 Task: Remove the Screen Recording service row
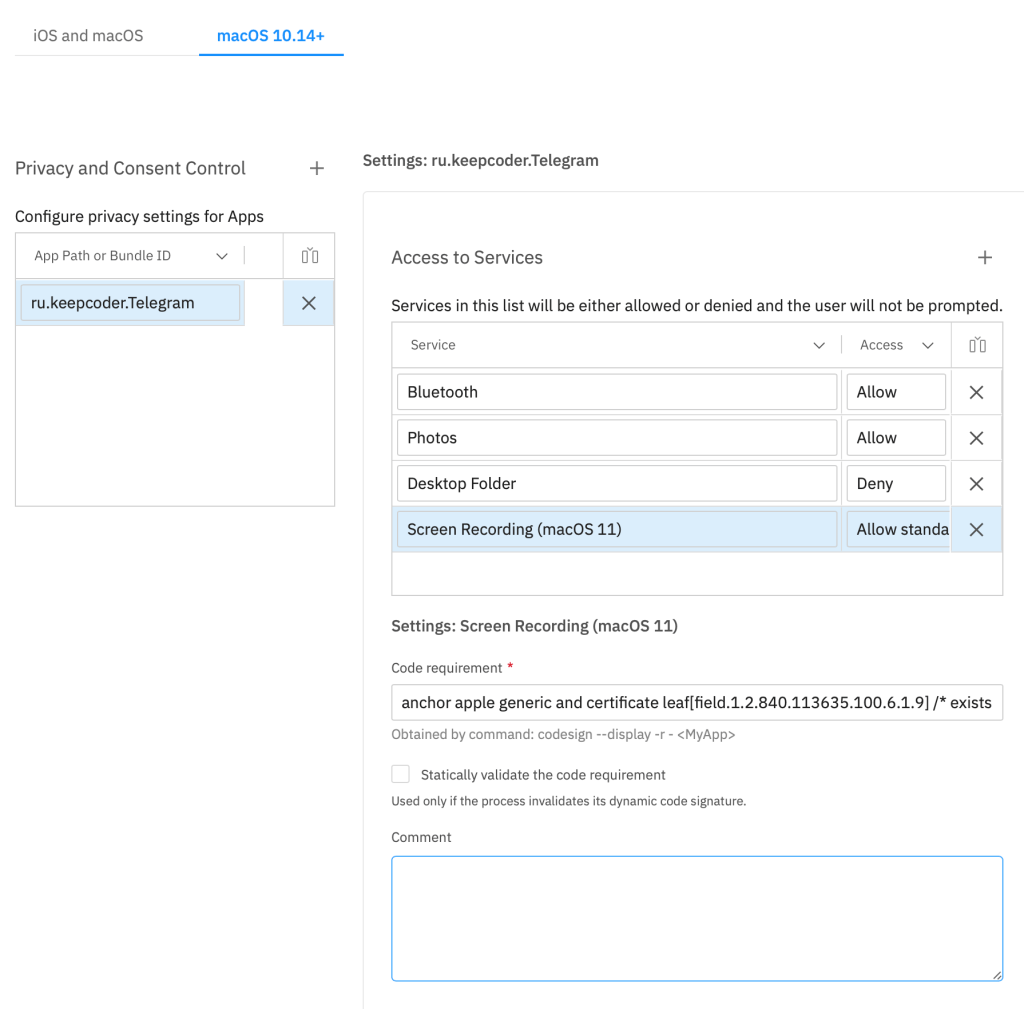point(977,530)
